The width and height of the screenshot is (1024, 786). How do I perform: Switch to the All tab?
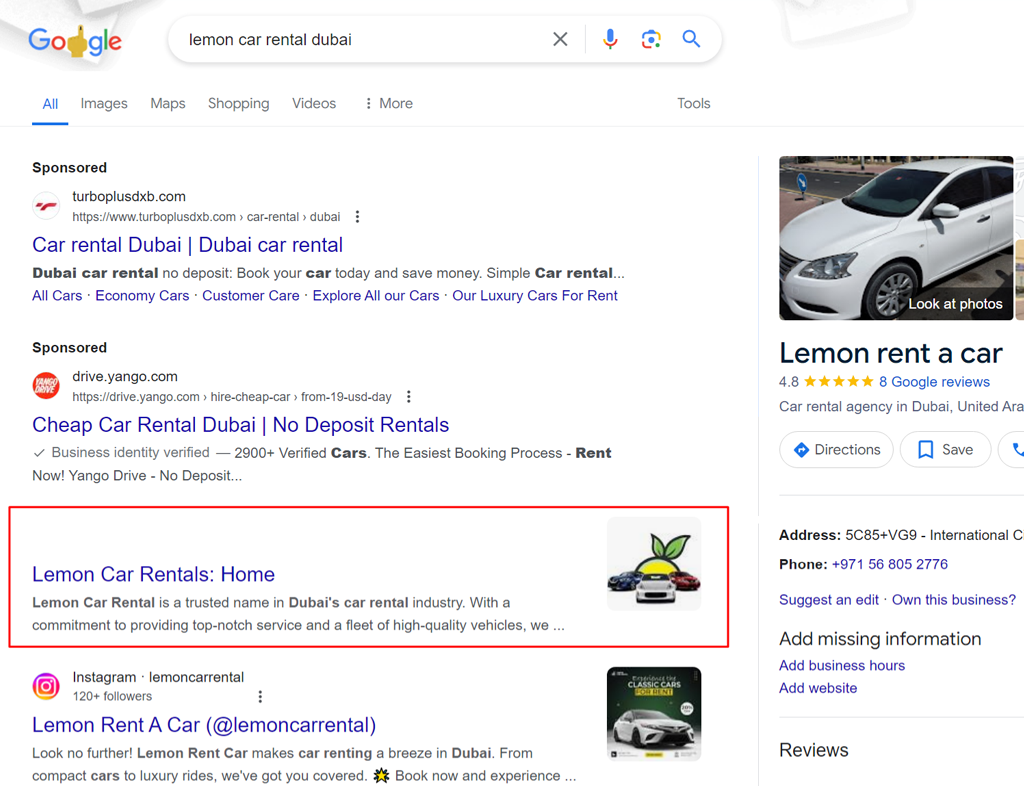click(50, 104)
